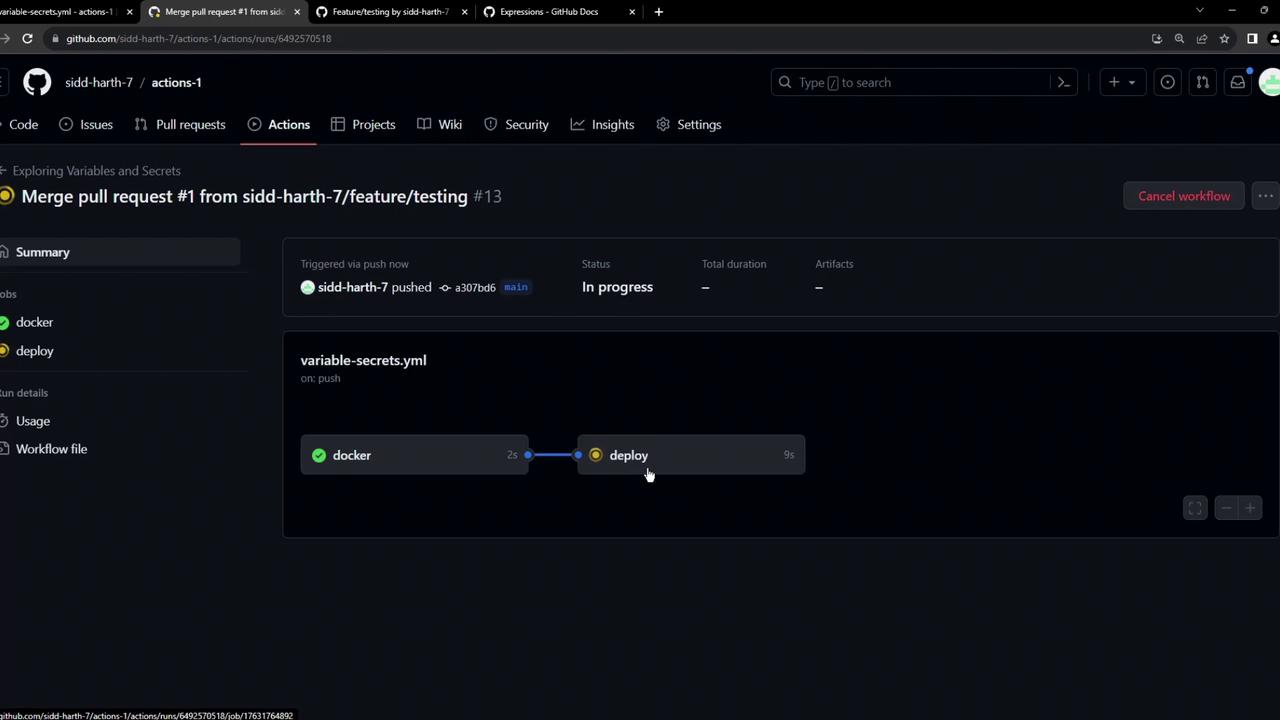Click the install app icon in address bar
Screen dimensions: 1280x720
(1157, 38)
